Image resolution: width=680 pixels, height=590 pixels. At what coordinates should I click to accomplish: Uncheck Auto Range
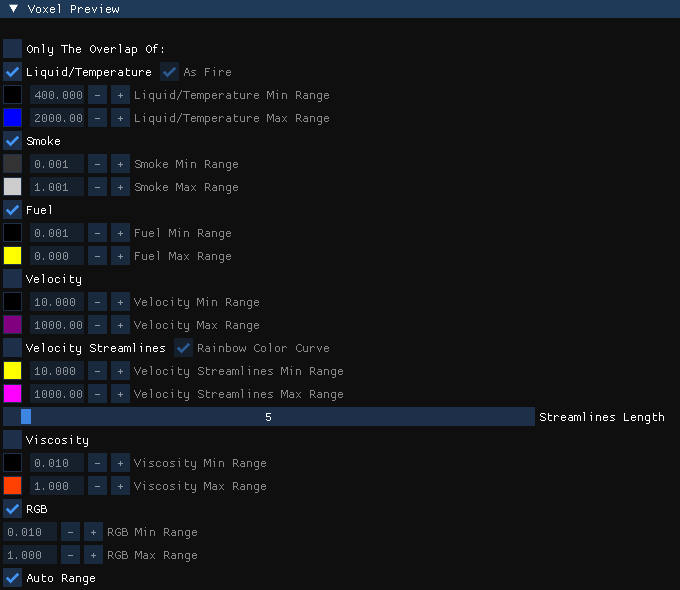13,578
